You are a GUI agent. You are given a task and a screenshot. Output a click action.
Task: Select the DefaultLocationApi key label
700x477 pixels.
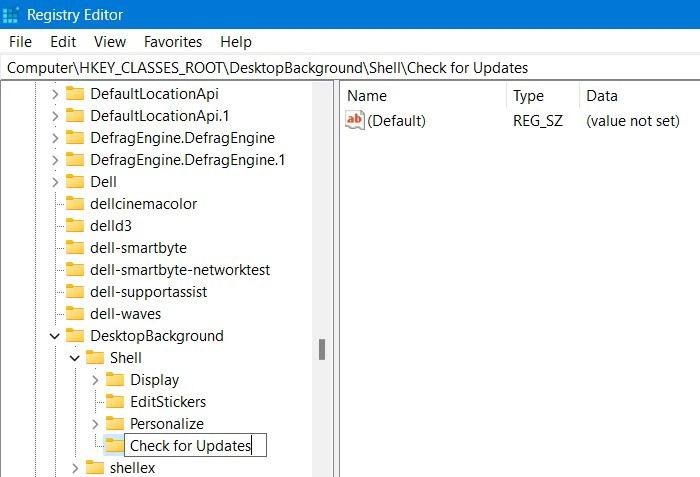tap(154, 94)
